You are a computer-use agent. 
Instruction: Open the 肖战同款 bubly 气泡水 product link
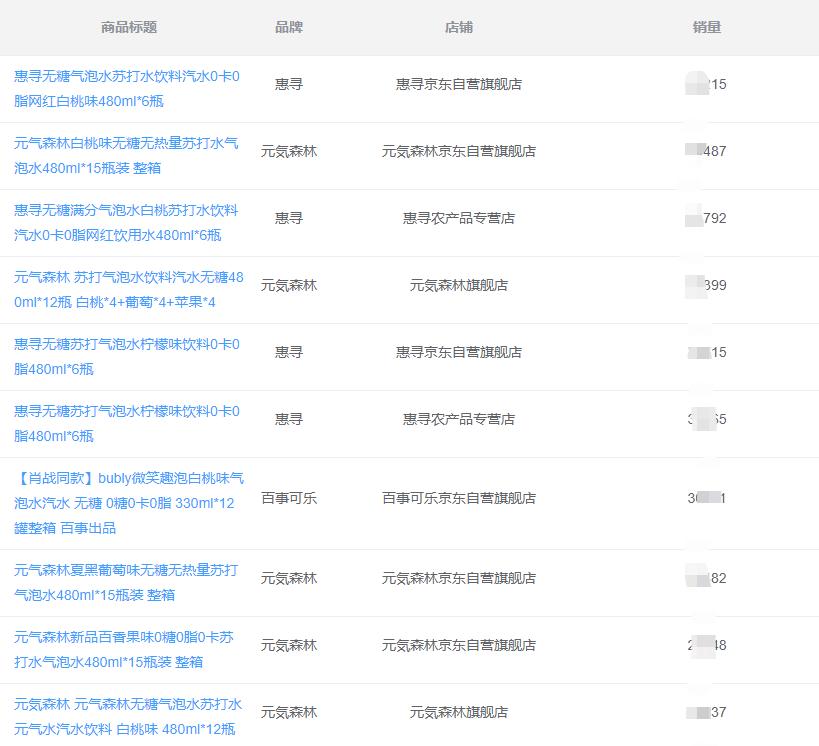coord(128,498)
